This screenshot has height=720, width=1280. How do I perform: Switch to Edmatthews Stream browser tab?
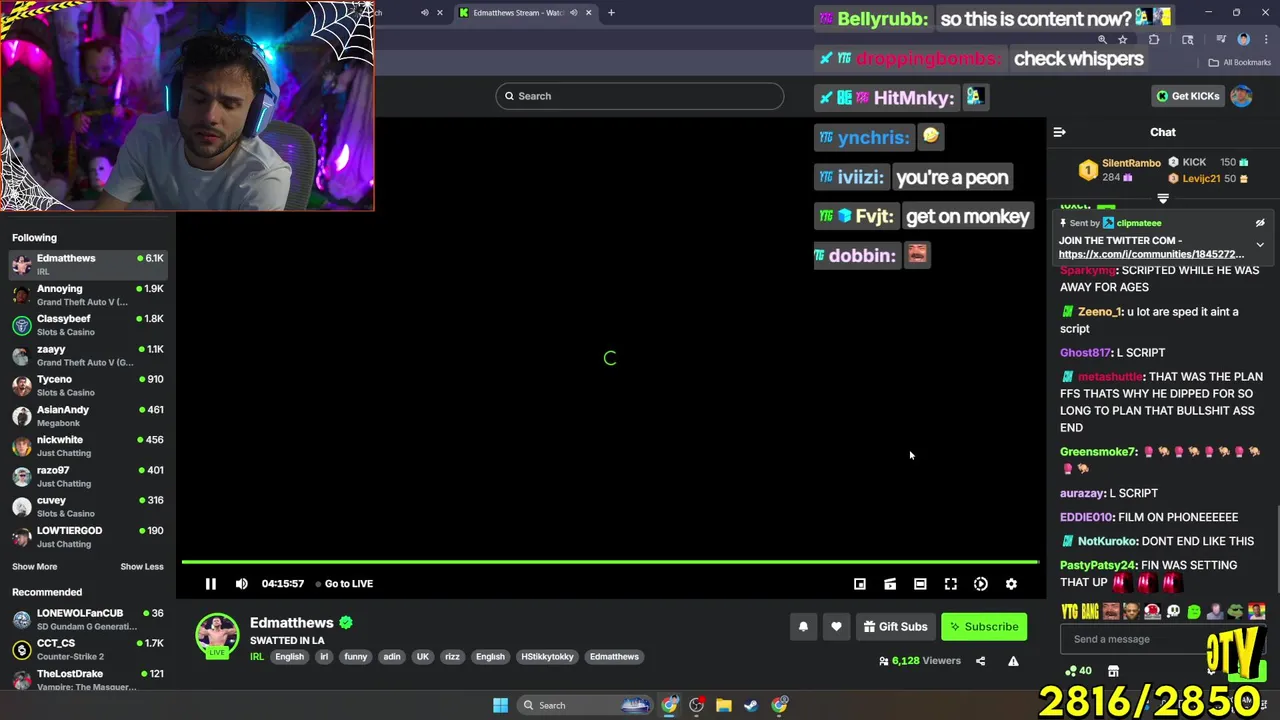coord(519,13)
